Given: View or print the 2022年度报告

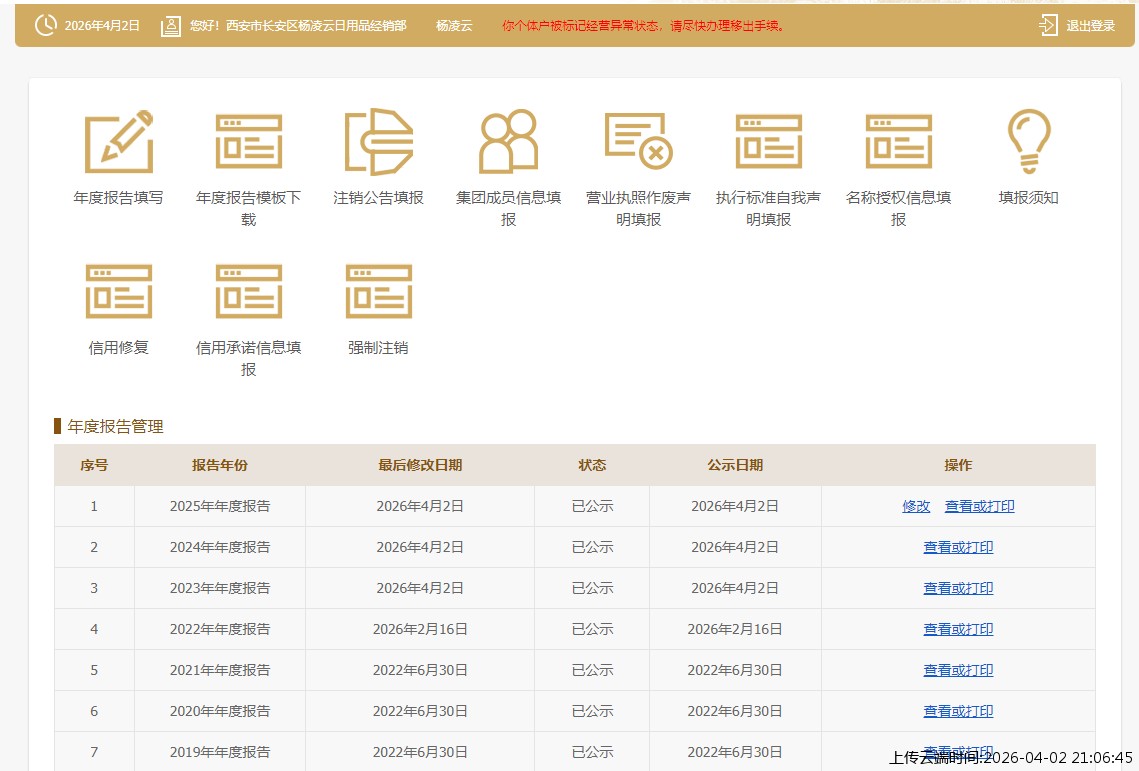Looking at the screenshot, I should click(x=958, y=630).
